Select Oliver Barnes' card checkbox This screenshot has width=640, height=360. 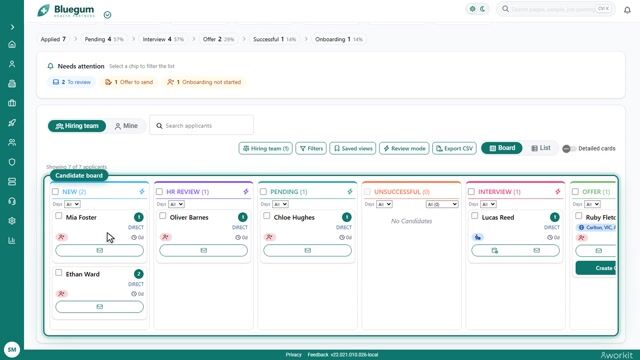163,216
